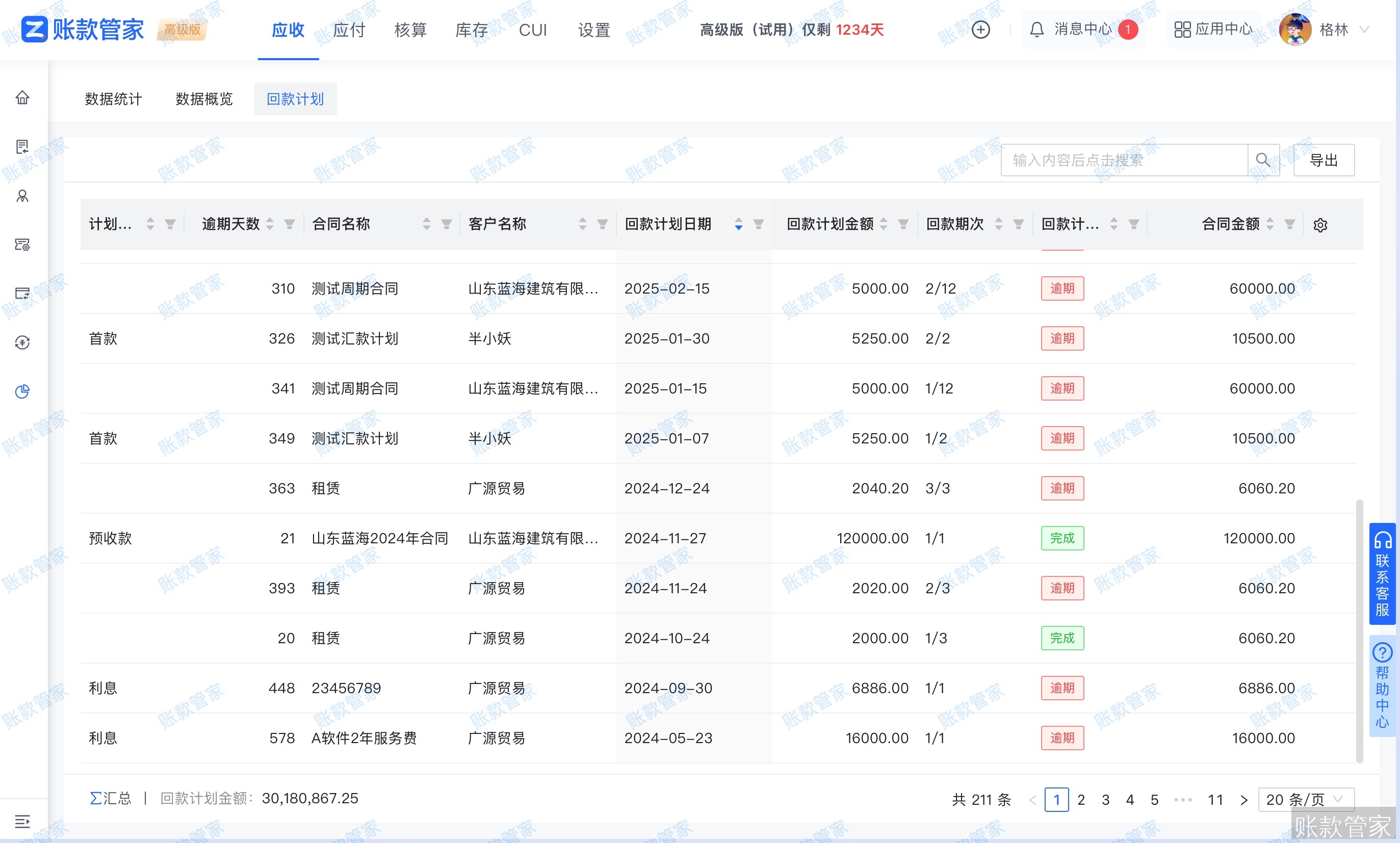Toggle descending sort on 回款计划日期 column

point(739,228)
